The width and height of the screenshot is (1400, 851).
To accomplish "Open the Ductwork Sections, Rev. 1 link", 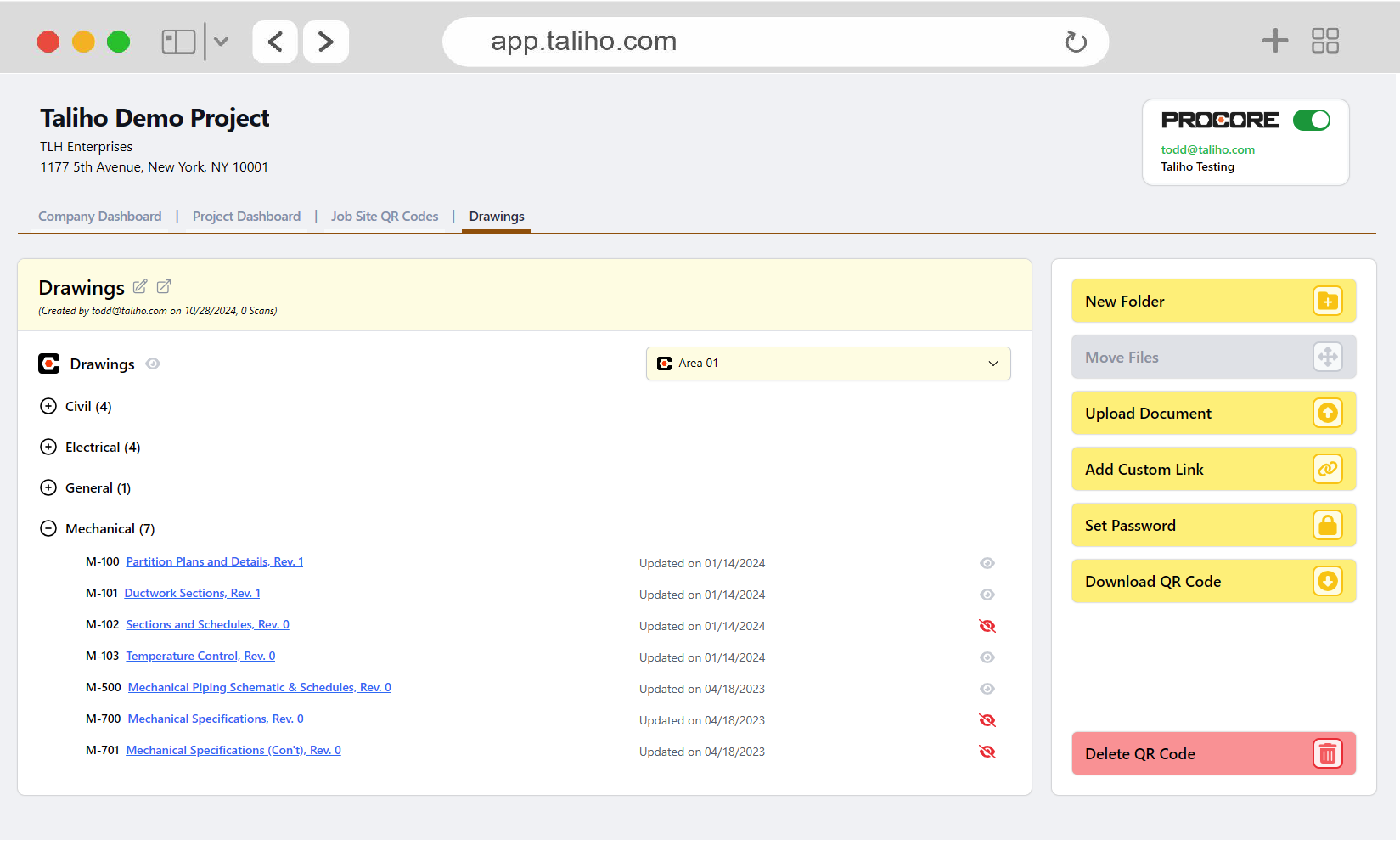I will (x=192, y=594).
